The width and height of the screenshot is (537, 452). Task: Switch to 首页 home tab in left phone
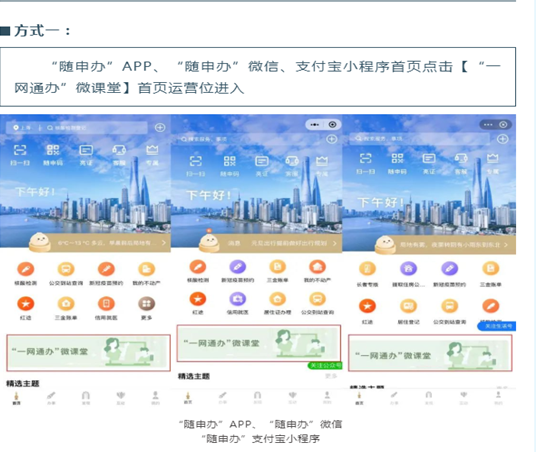coord(16,398)
